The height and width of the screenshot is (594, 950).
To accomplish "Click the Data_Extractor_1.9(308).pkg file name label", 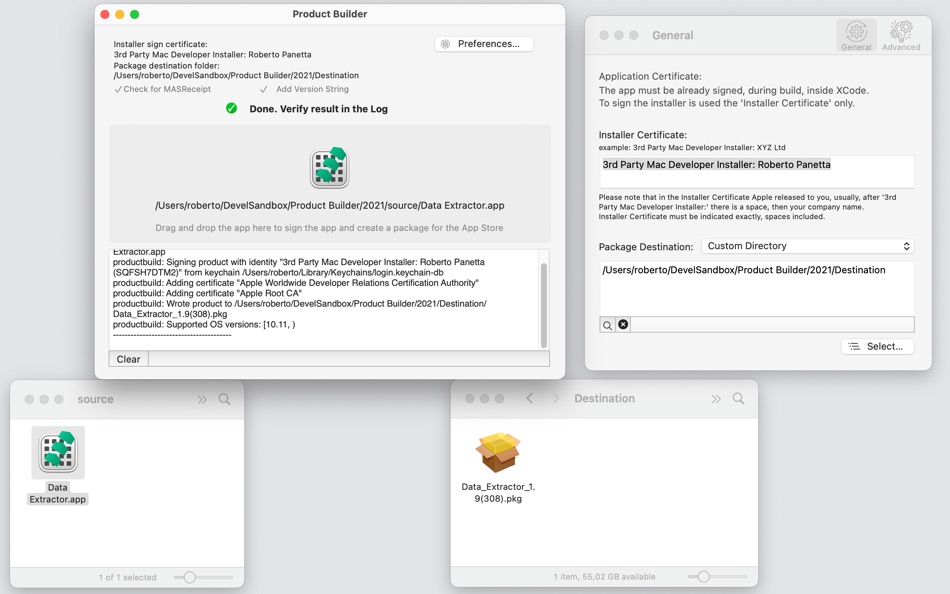I will click(498, 493).
